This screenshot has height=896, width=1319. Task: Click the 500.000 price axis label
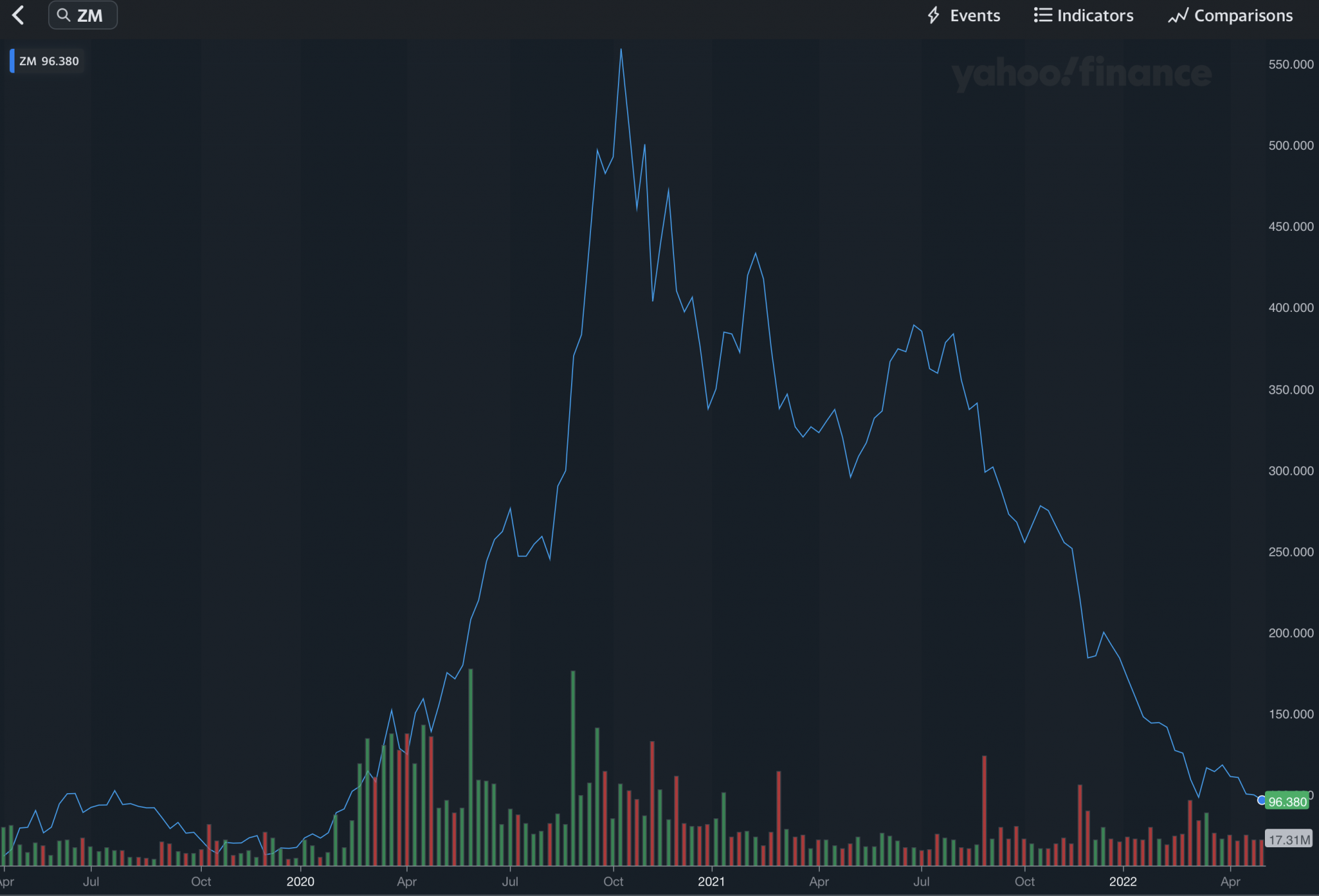pyautogui.click(x=1291, y=146)
